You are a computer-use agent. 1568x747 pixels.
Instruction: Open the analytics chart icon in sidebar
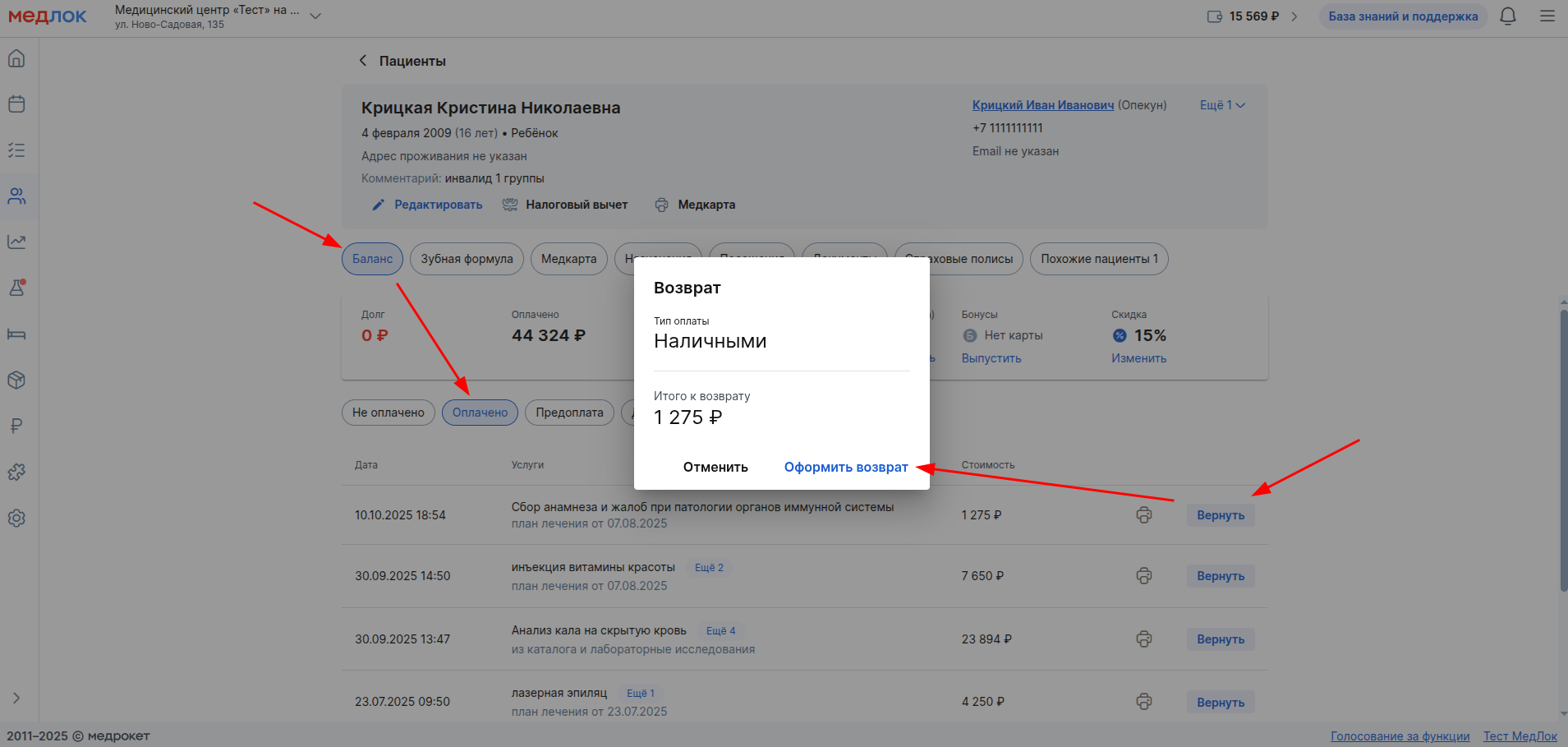(16, 242)
